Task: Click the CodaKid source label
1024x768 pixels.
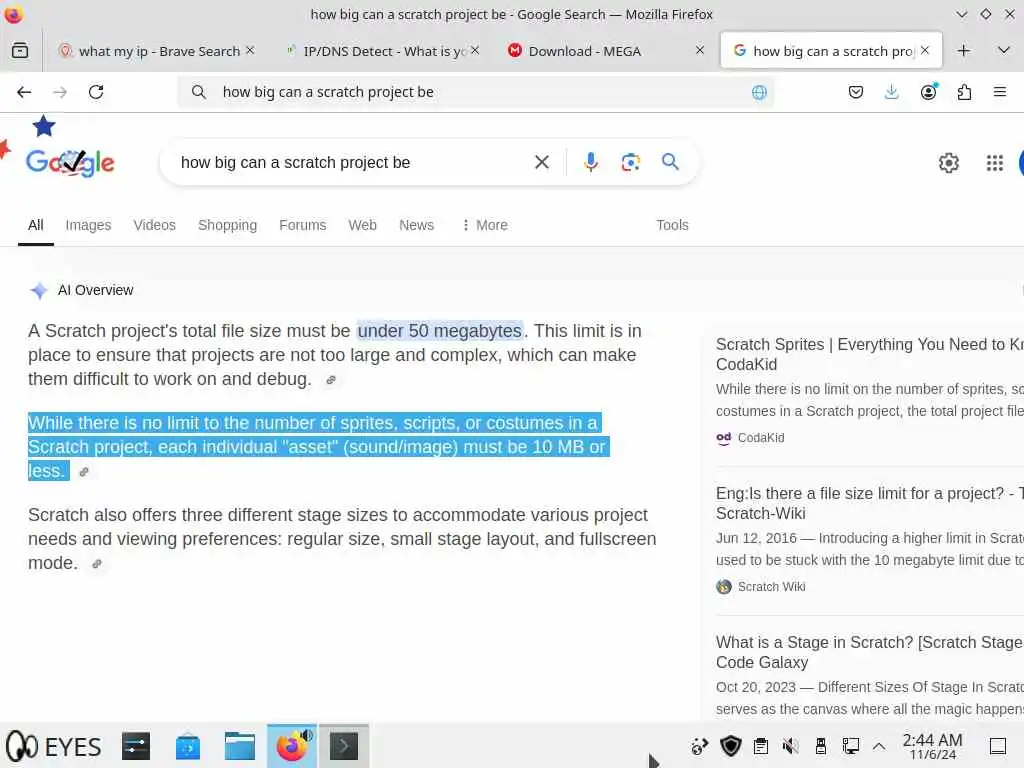Action: 761,438
